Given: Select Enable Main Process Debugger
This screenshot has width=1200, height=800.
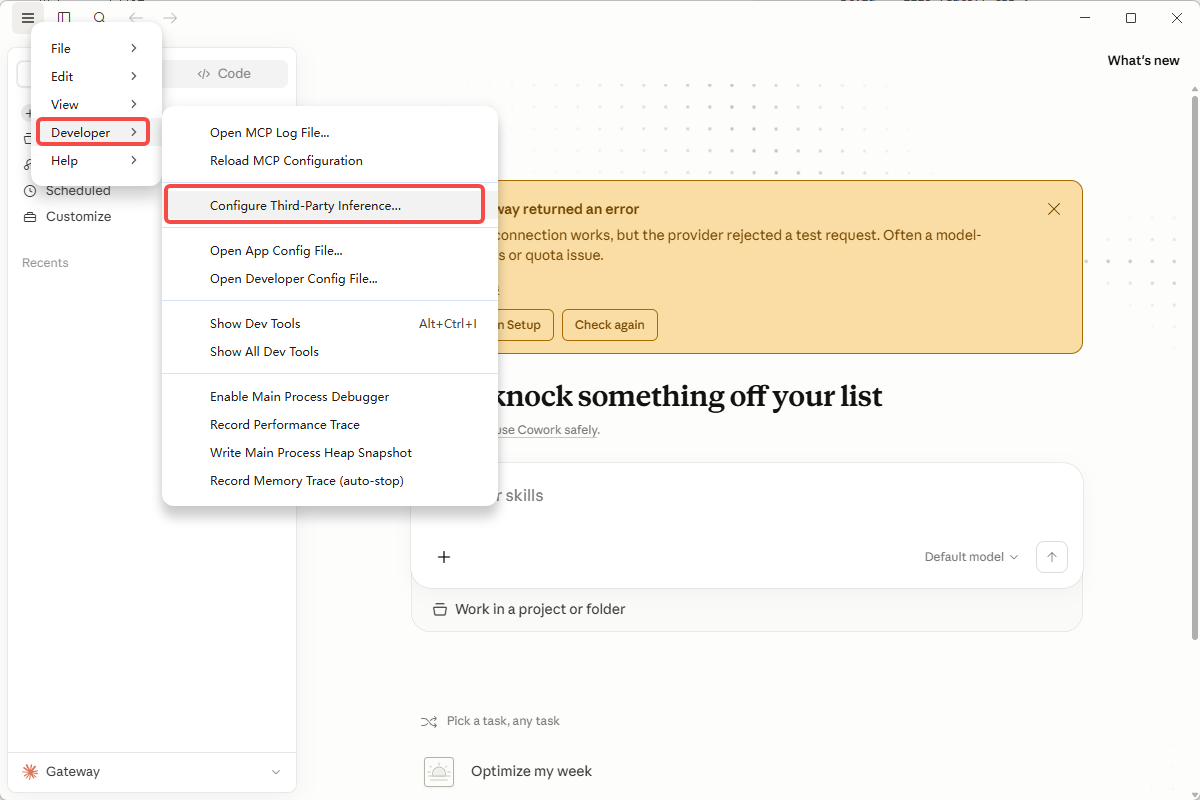Looking at the screenshot, I should click(330, 397).
